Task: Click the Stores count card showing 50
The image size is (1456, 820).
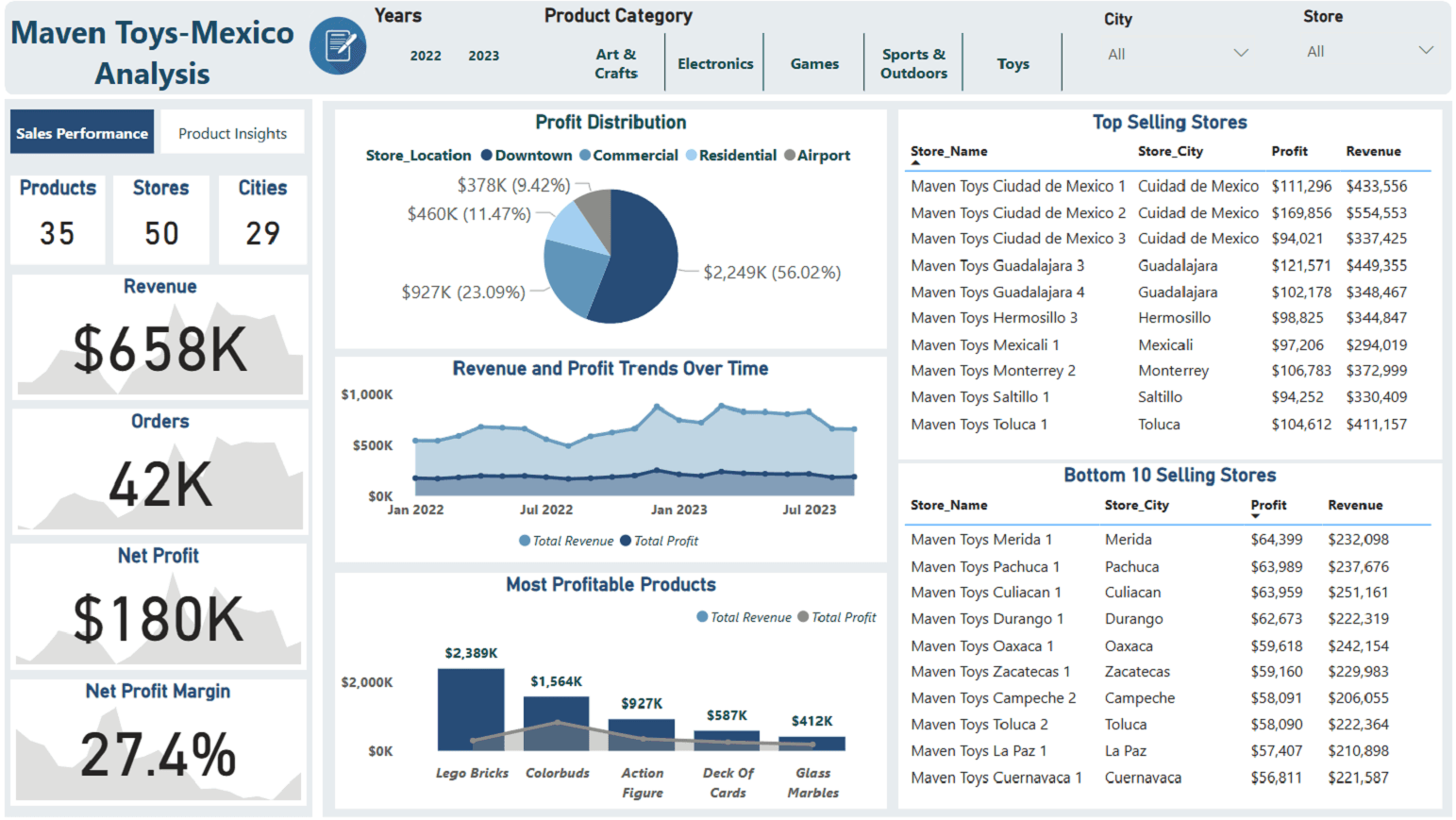Action: click(161, 219)
